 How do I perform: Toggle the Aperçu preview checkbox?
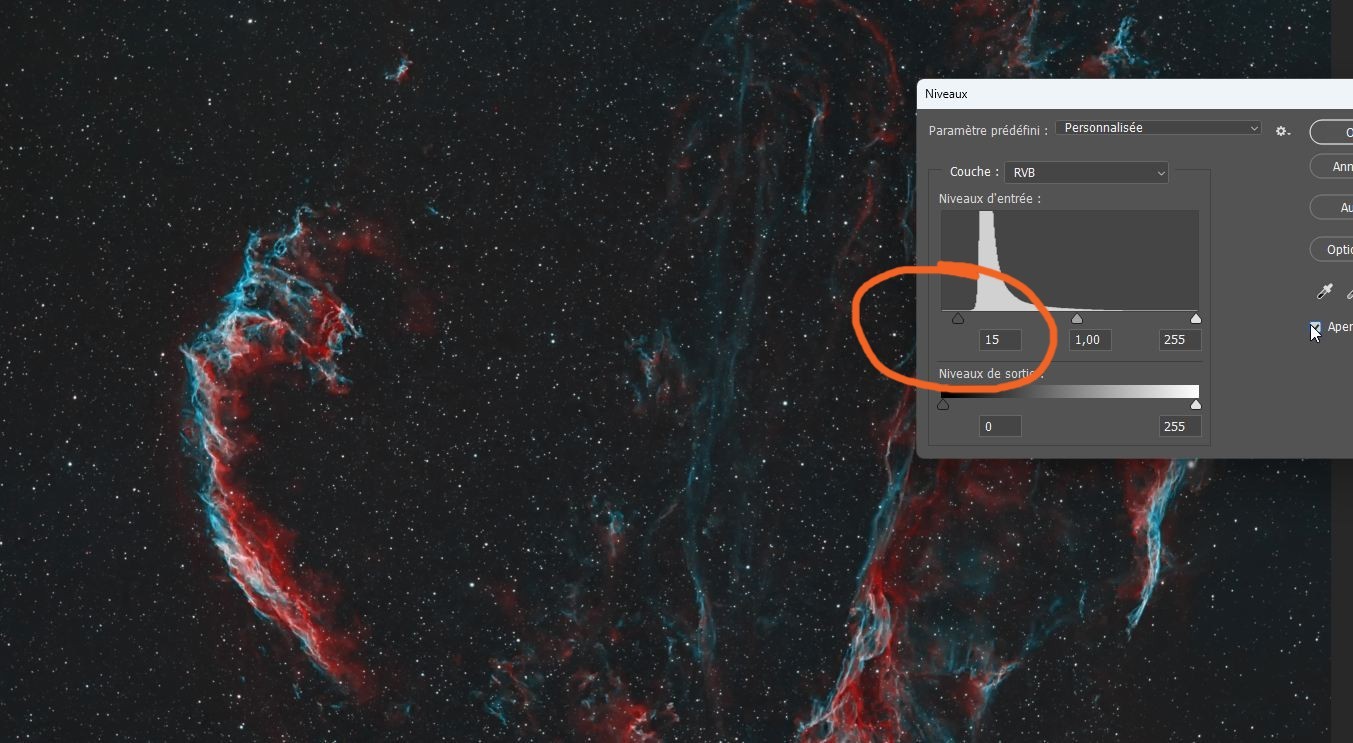1315,328
